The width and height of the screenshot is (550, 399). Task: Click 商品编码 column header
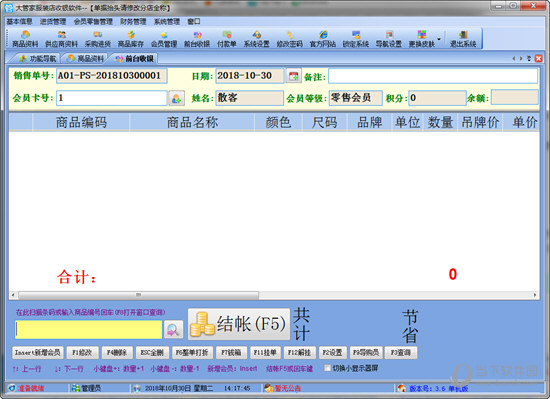pos(81,122)
